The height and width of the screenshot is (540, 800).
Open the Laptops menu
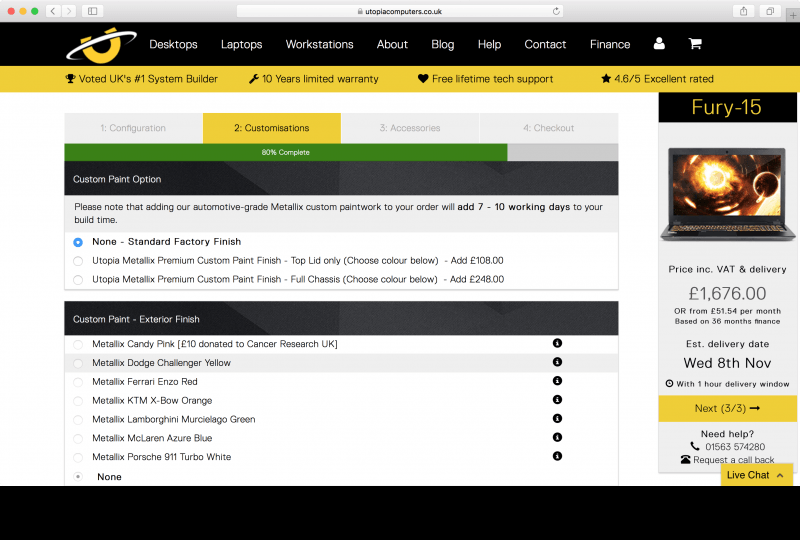tap(241, 44)
